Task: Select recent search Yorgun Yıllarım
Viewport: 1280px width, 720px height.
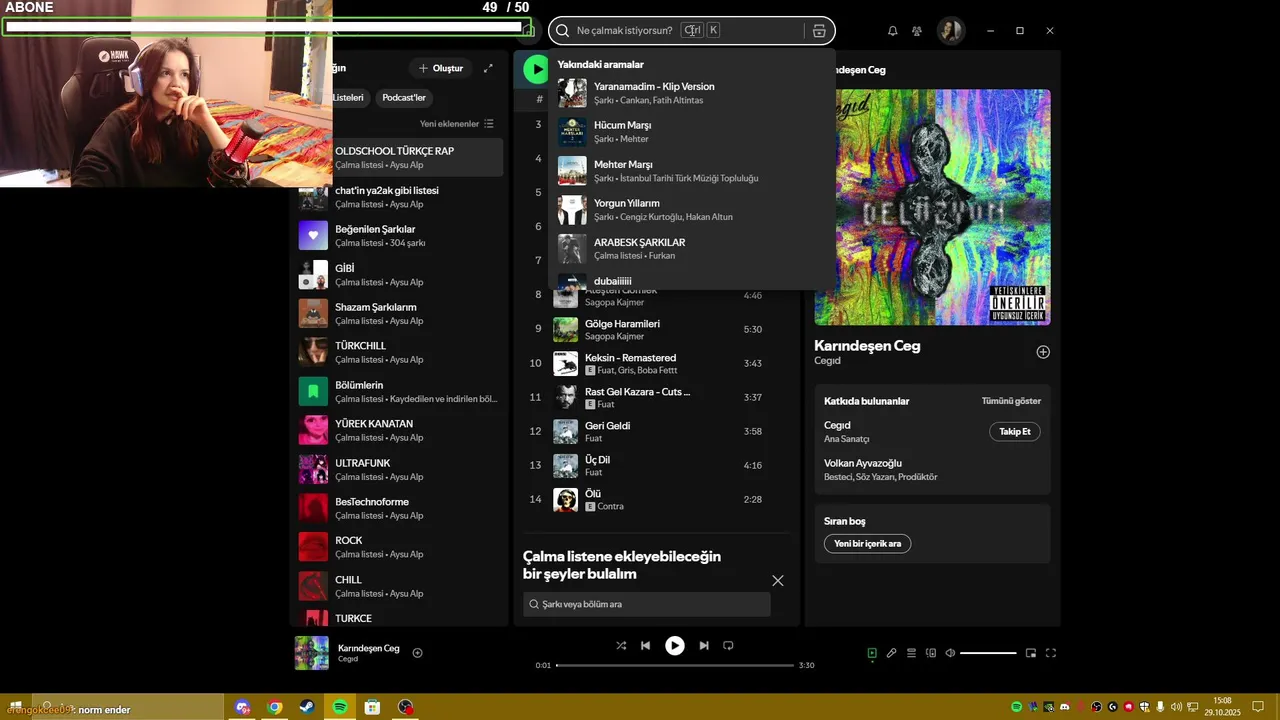Action: (x=691, y=210)
